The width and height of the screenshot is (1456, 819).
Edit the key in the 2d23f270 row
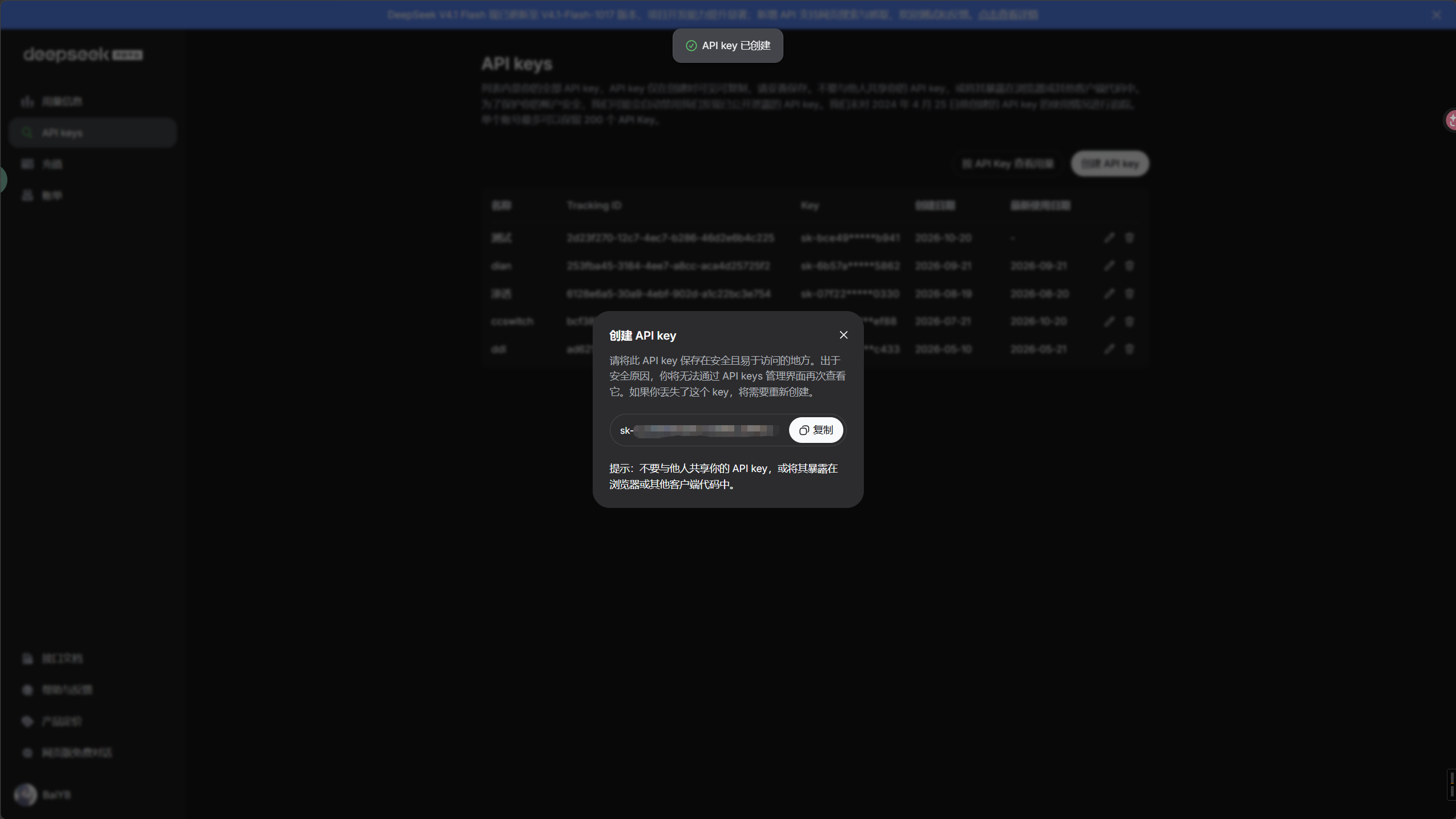click(1109, 237)
